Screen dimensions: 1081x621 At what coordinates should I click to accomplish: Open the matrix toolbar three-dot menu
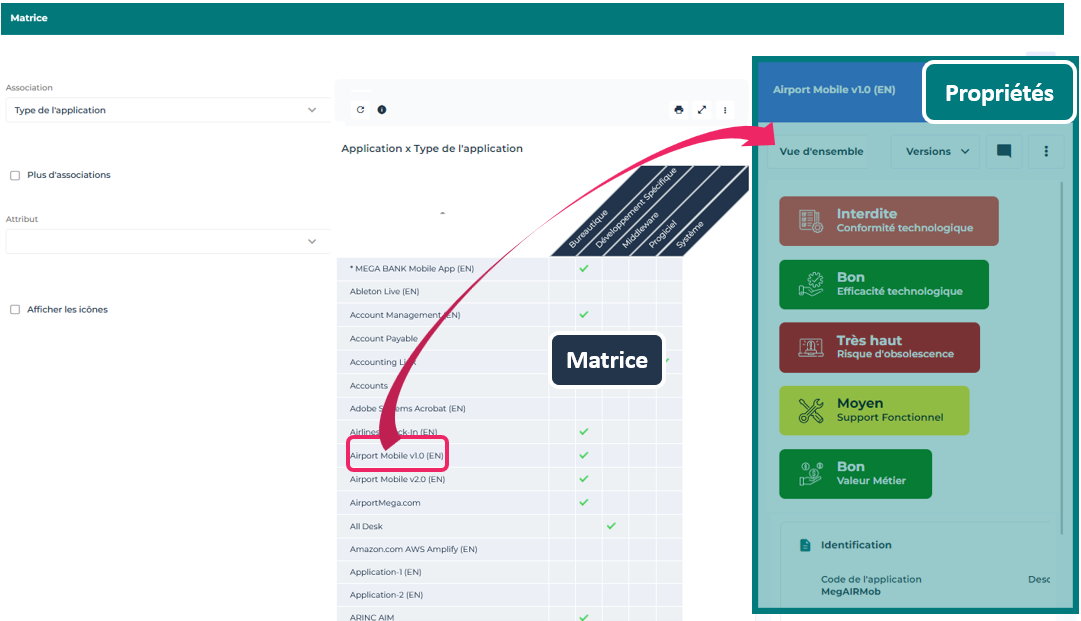[725, 110]
